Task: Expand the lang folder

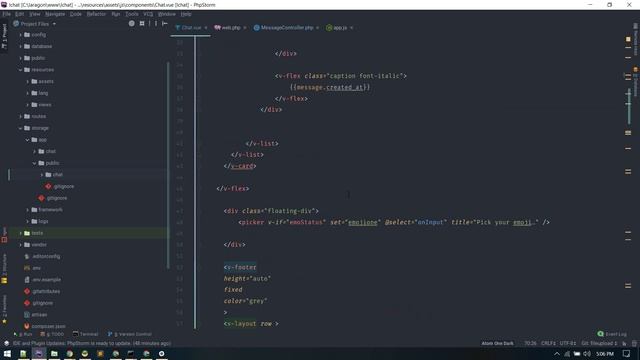Action: coord(28,93)
